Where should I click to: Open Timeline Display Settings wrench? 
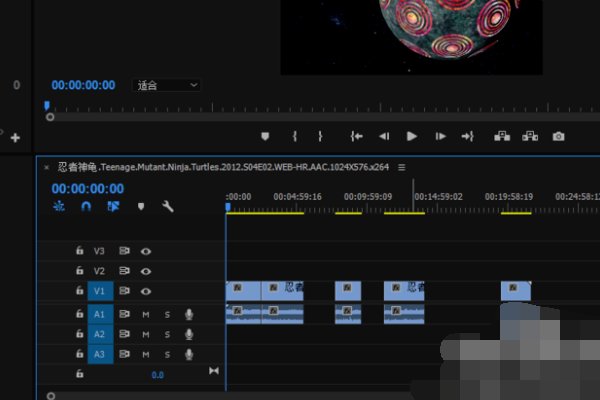(x=168, y=206)
